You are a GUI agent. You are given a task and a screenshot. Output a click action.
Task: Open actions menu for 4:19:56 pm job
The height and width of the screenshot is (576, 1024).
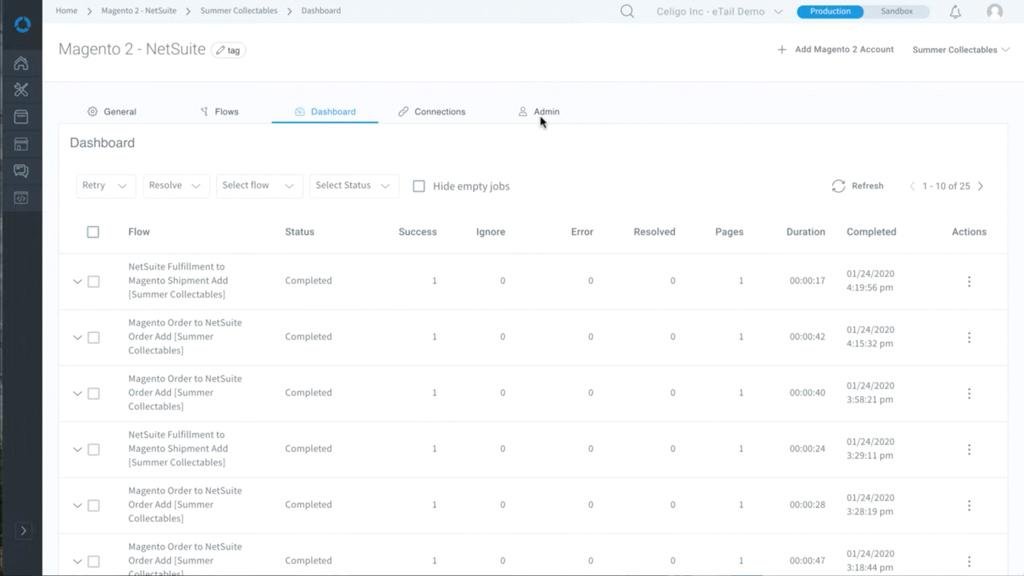tap(969, 281)
